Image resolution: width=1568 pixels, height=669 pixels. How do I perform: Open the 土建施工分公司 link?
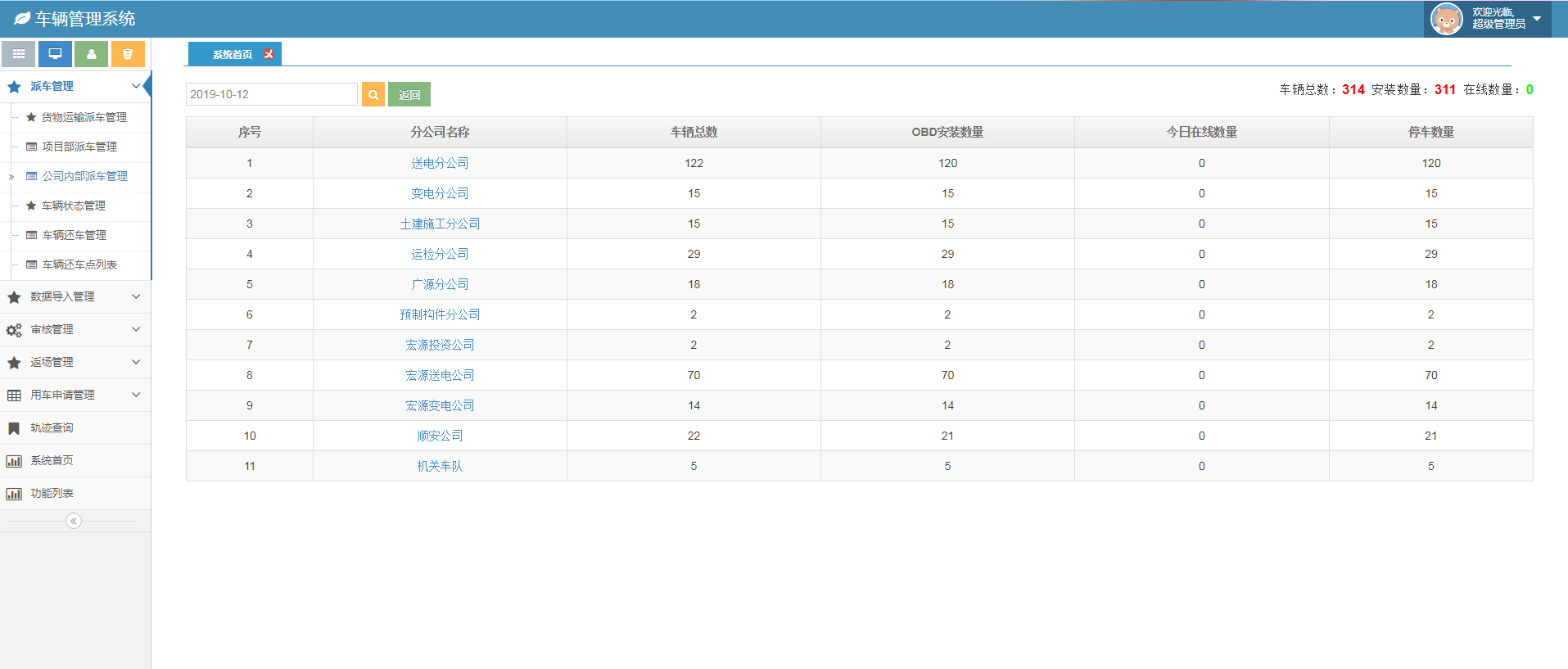(440, 224)
